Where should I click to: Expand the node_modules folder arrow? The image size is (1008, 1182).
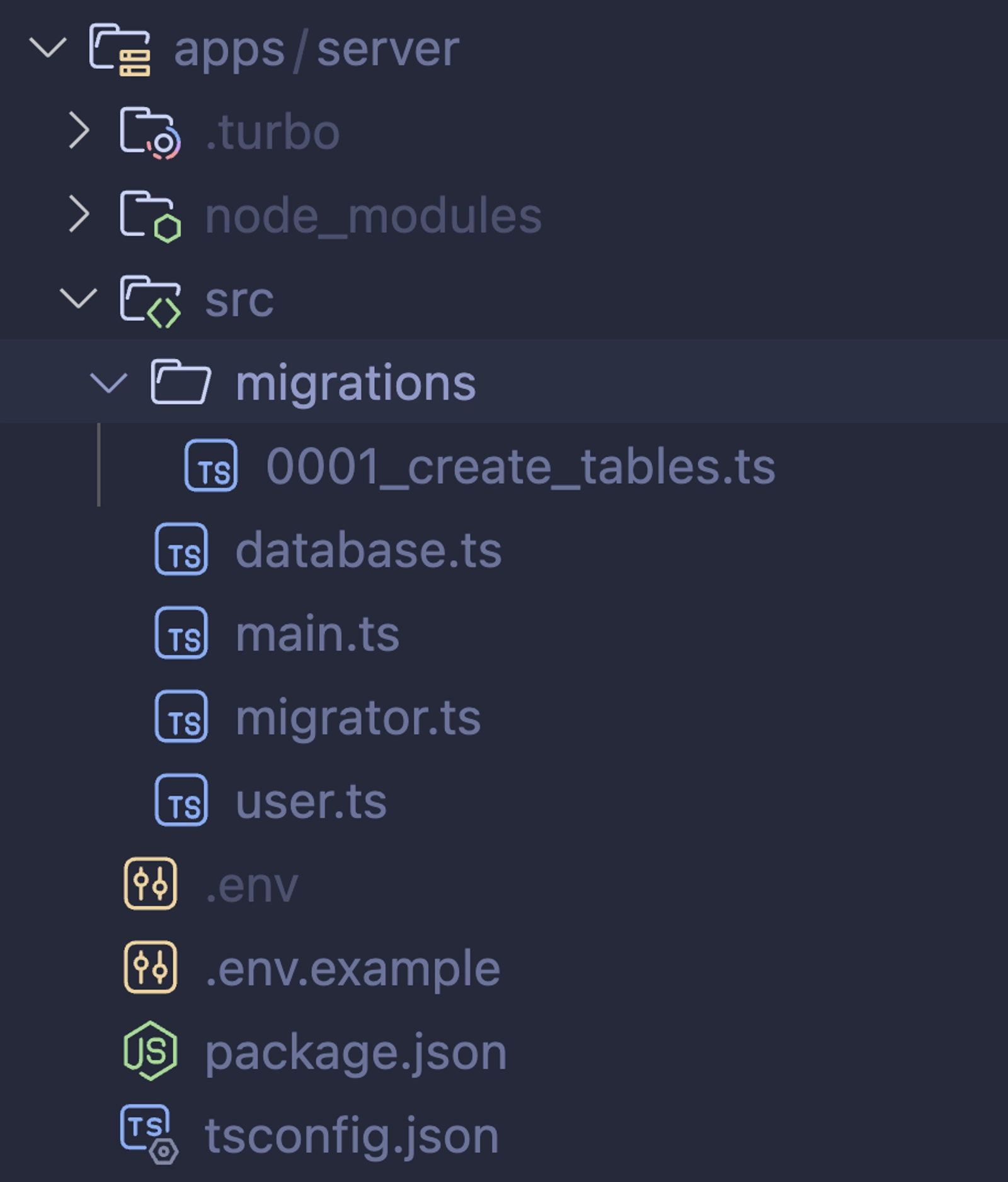(x=79, y=215)
